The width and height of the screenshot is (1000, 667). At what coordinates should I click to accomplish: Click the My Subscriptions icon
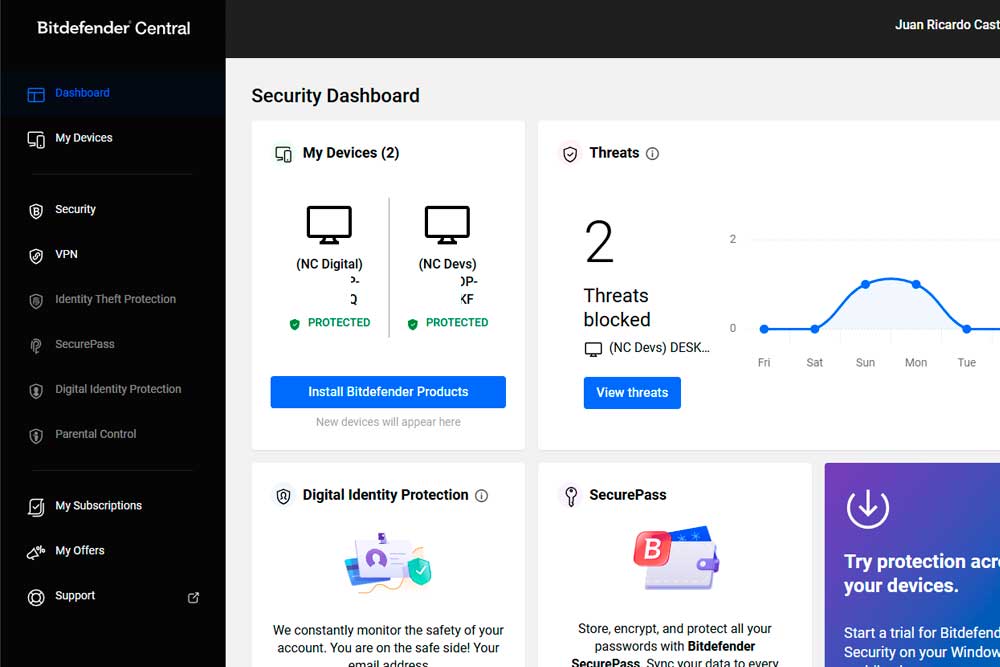[36, 507]
